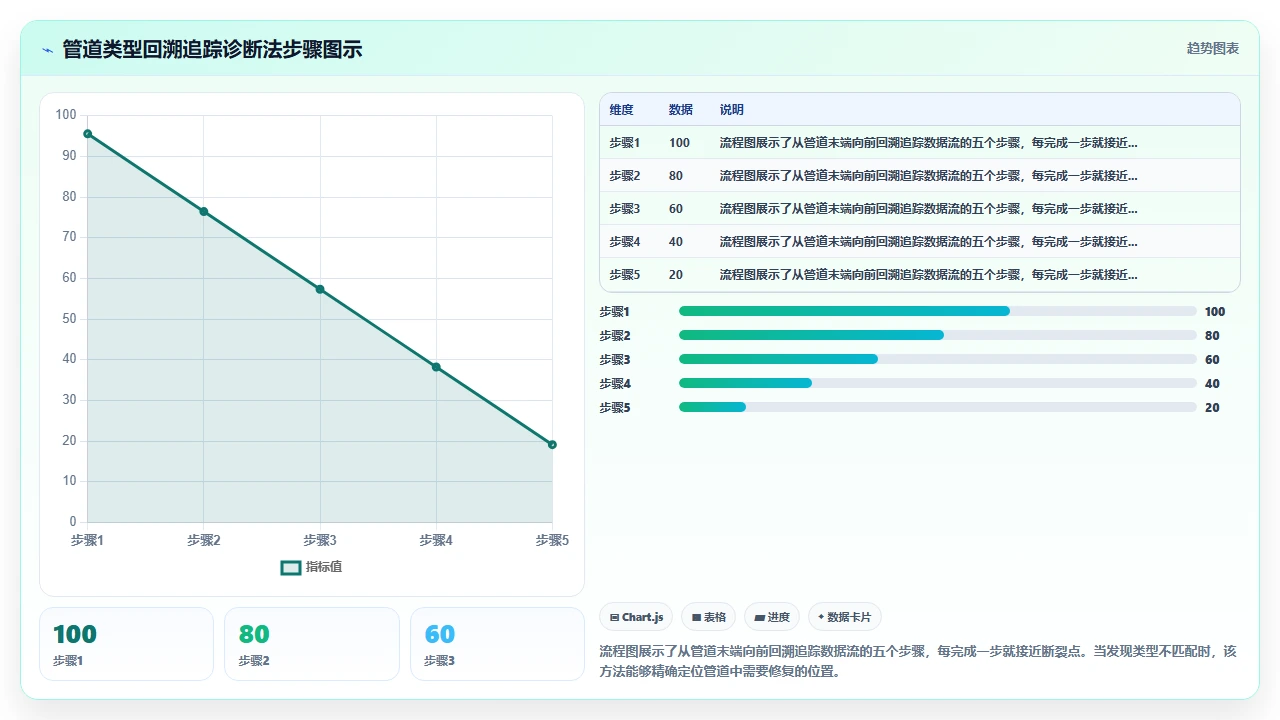
Task: Click the y-axis label 50
Action: click(x=69, y=318)
